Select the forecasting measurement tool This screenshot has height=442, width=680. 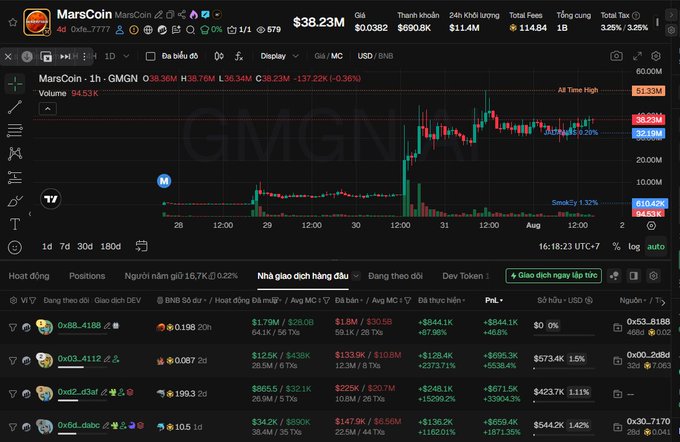coord(15,177)
